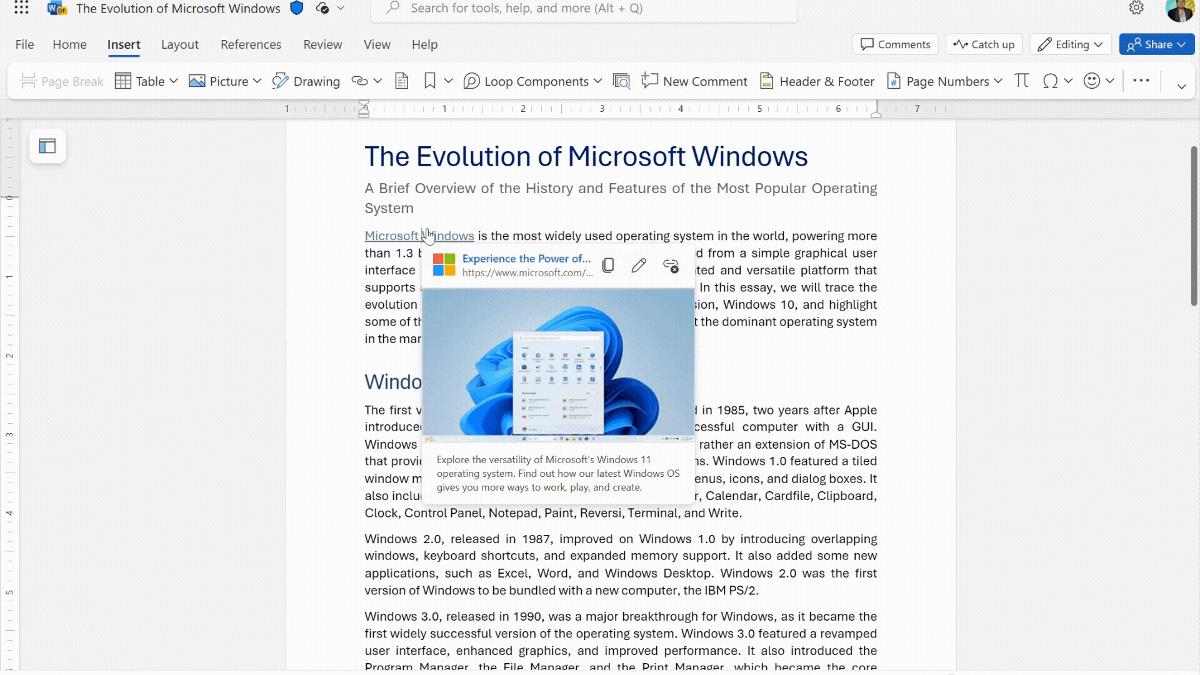Open the New Comment tool

[x=694, y=81]
